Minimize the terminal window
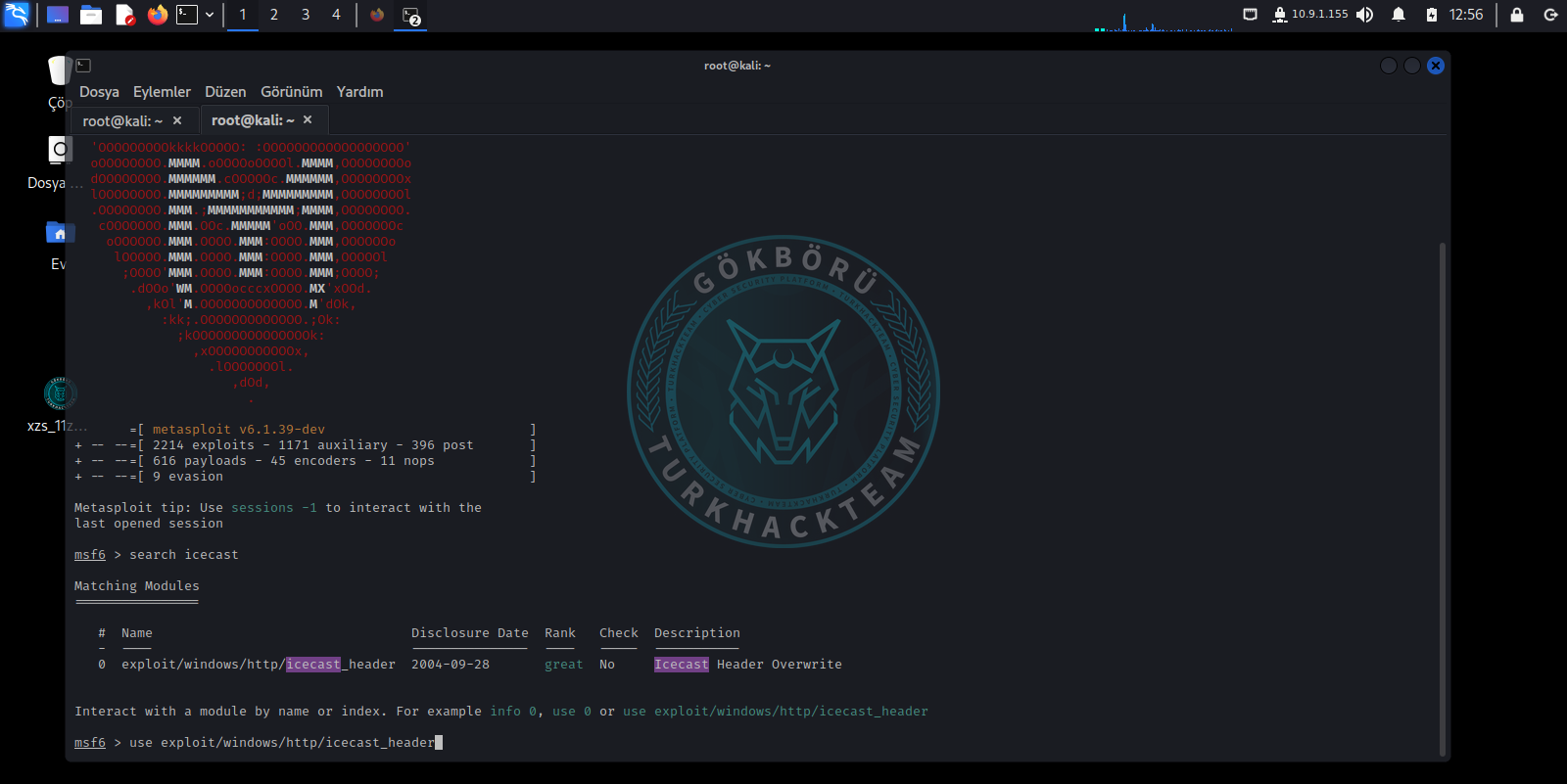1567x784 pixels. coord(1389,66)
